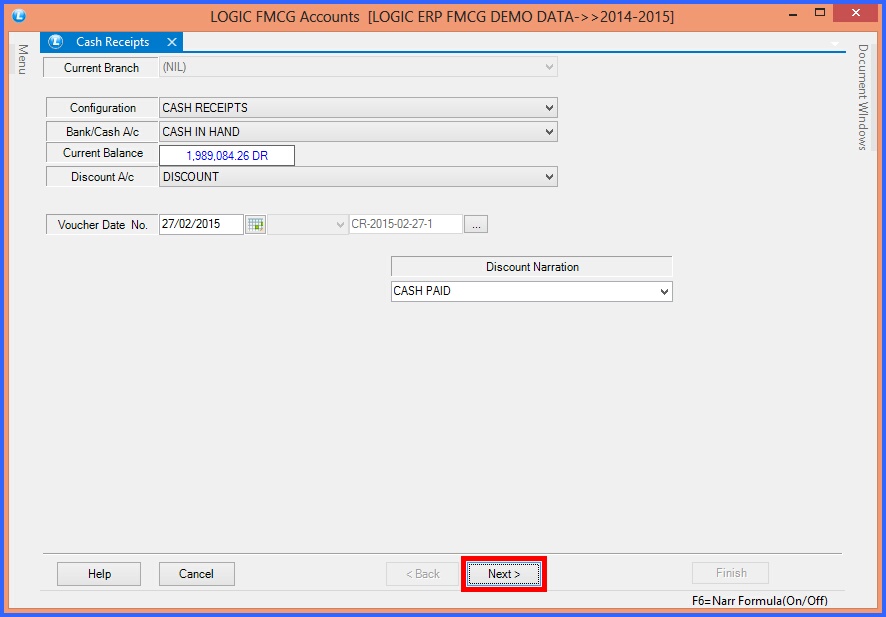Click into the voucher date field 27/02/2015
The height and width of the screenshot is (617, 886).
tap(201, 224)
